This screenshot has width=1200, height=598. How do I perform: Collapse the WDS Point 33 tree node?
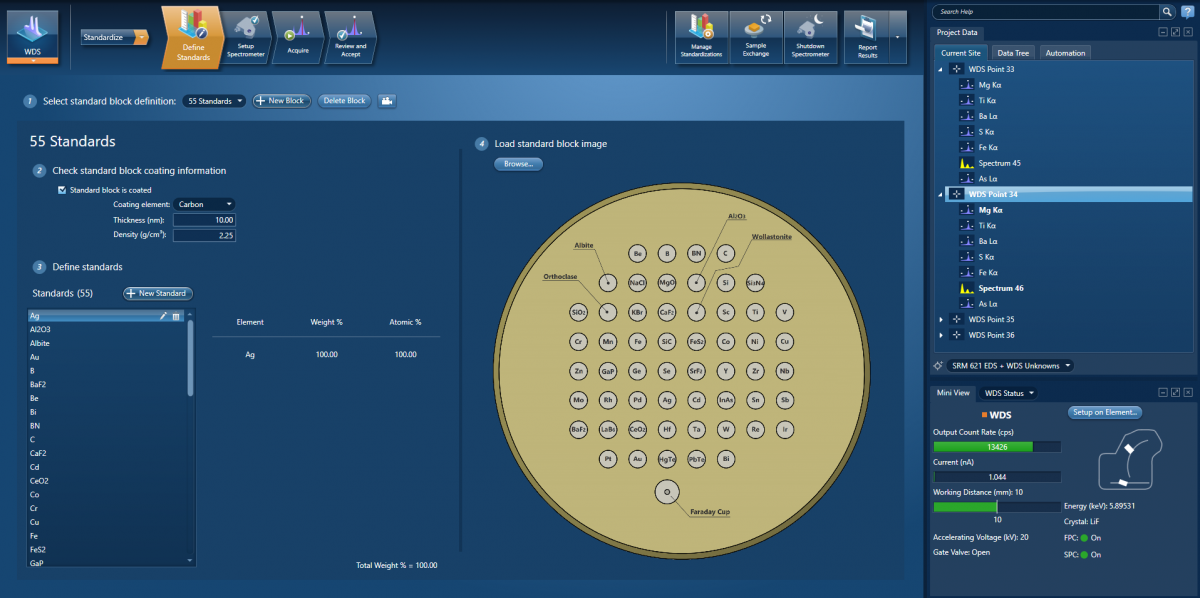(x=940, y=69)
